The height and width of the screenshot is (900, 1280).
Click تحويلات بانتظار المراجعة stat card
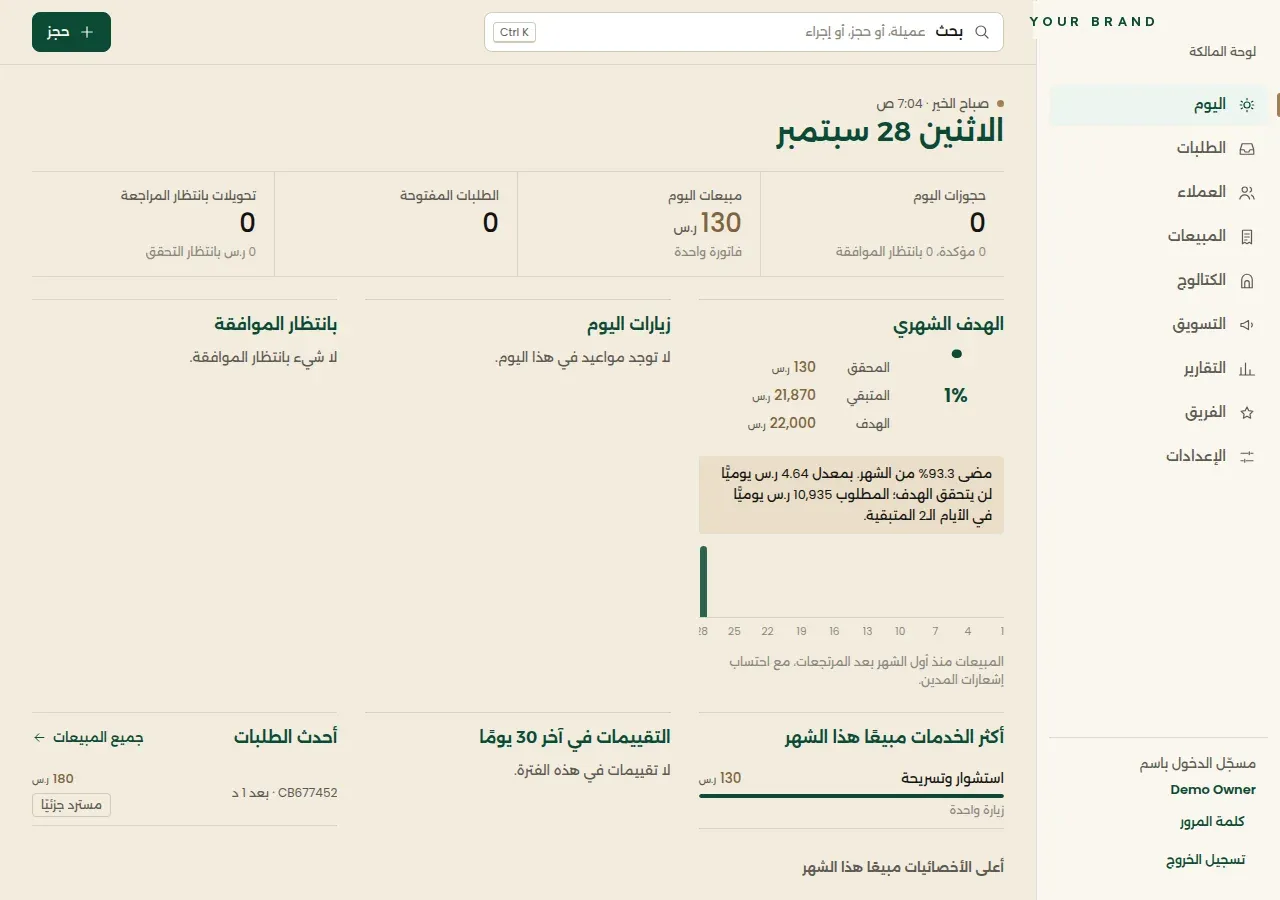(153, 224)
